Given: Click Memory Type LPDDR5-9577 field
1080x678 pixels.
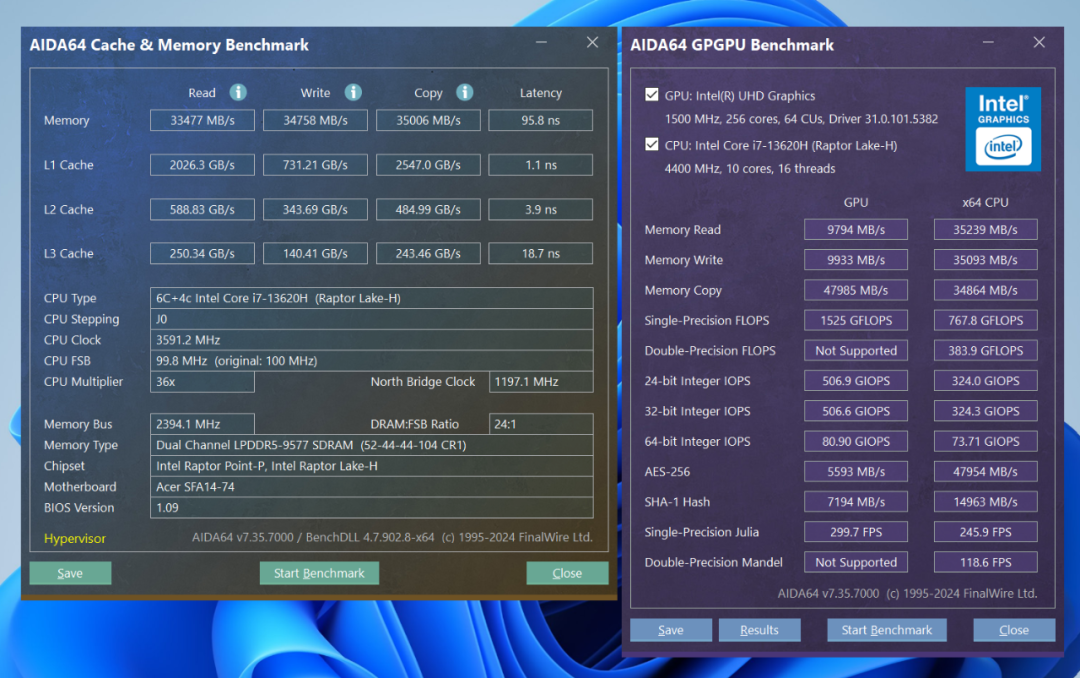Looking at the screenshot, I should click(x=372, y=445).
